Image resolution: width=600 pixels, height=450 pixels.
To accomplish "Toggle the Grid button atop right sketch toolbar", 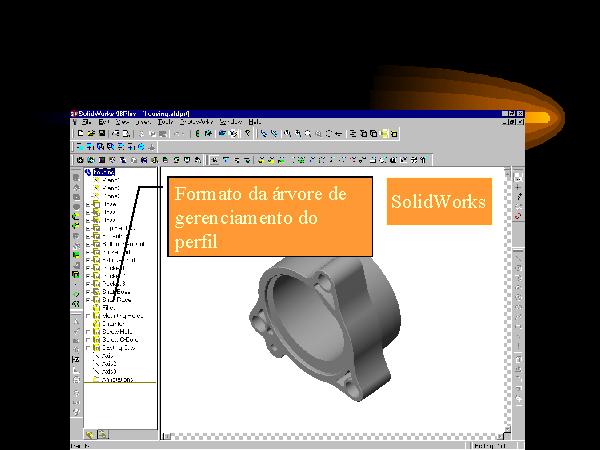I will pos(518,178).
